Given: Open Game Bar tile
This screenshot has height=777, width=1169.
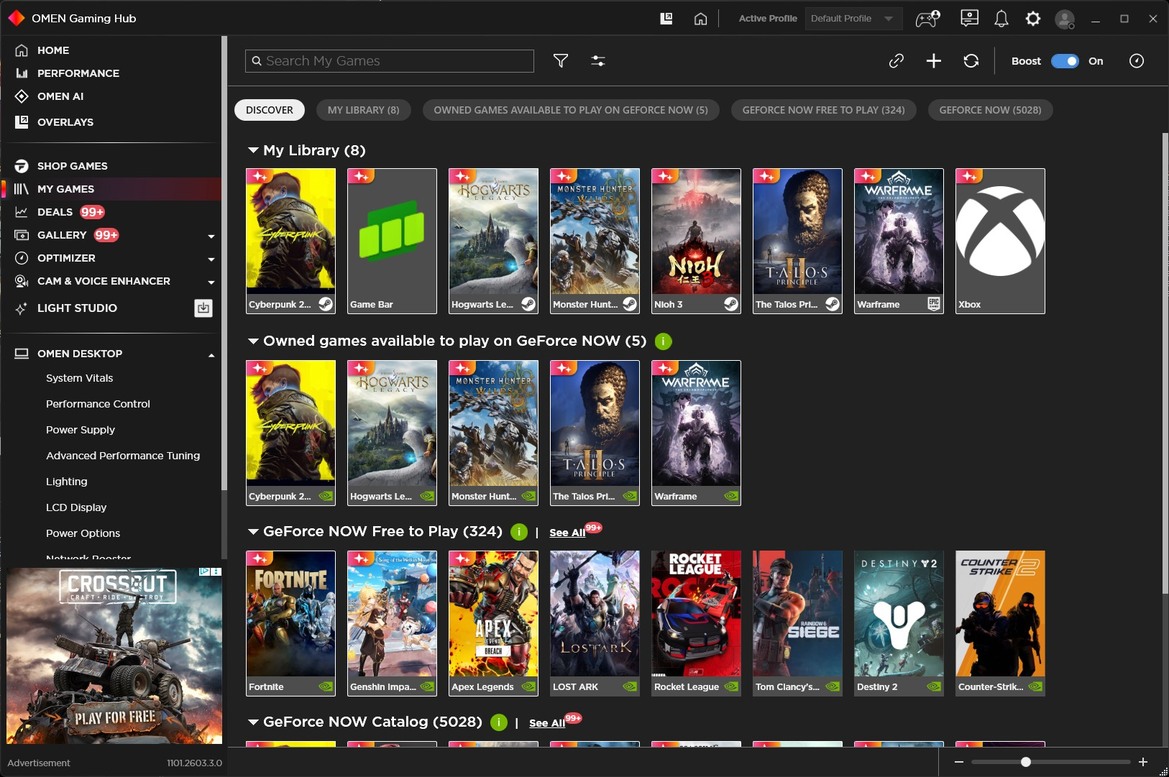Looking at the screenshot, I should 391,241.
